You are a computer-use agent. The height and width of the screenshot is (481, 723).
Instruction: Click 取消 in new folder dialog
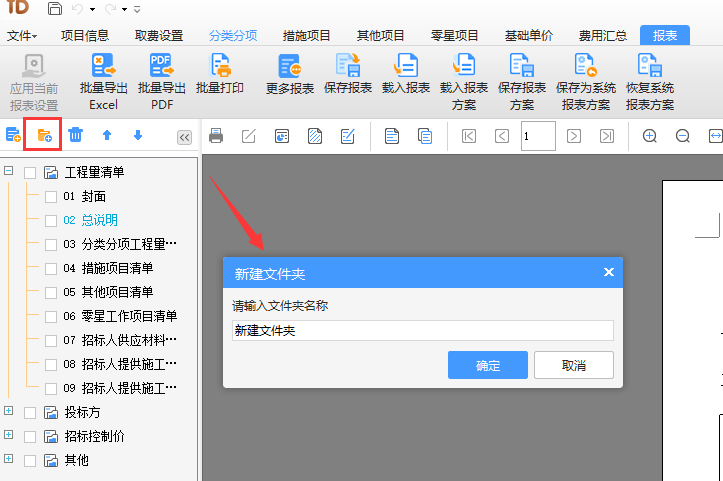pos(574,365)
